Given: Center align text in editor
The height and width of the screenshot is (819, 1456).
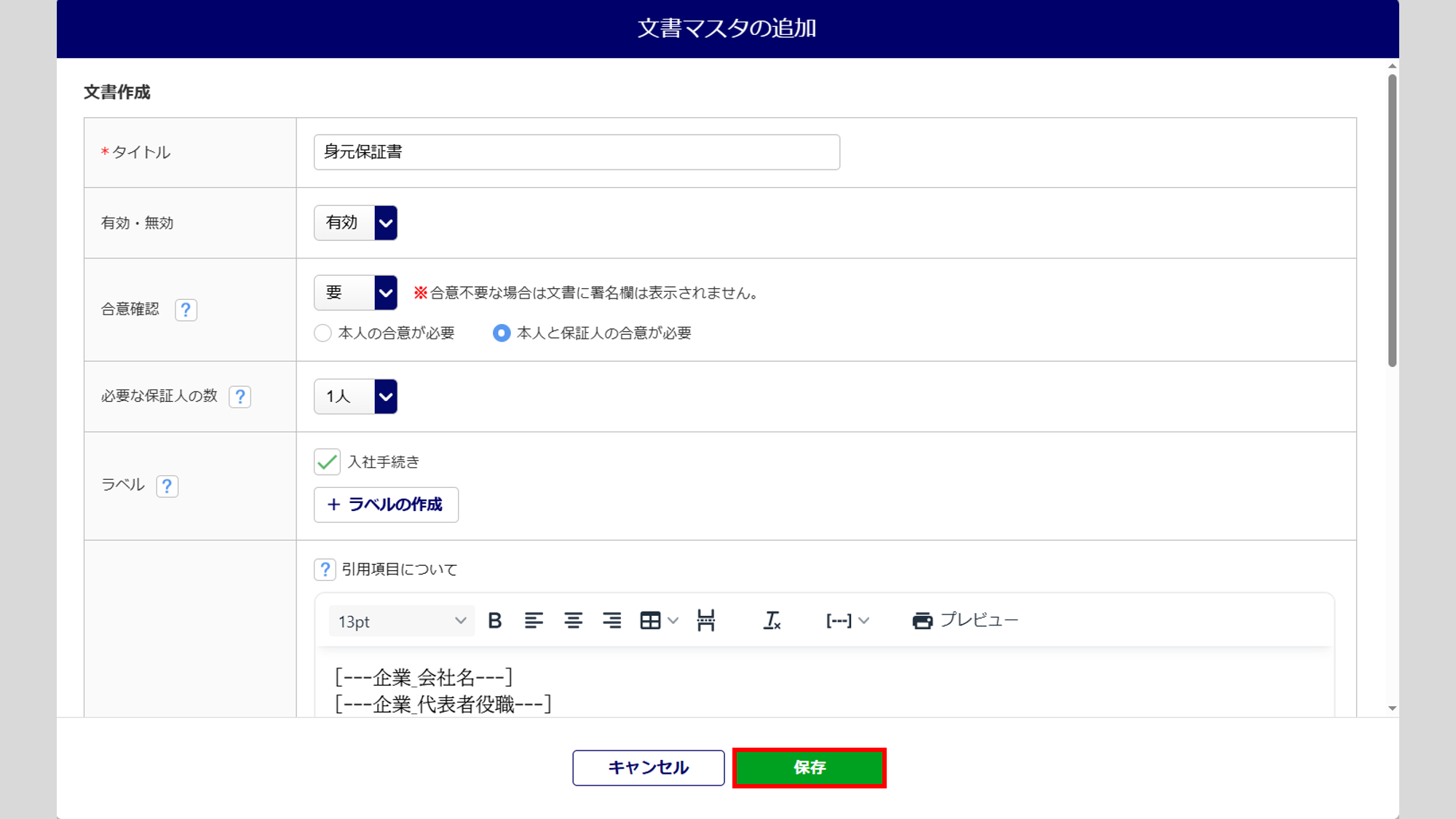Looking at the screenshot, I should [573, 620].
